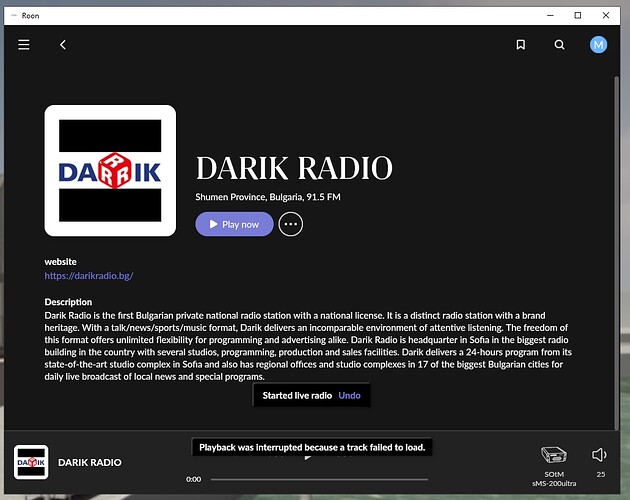Click the Play now button
The width and height of the screenshot is (630, 500).
234,224
